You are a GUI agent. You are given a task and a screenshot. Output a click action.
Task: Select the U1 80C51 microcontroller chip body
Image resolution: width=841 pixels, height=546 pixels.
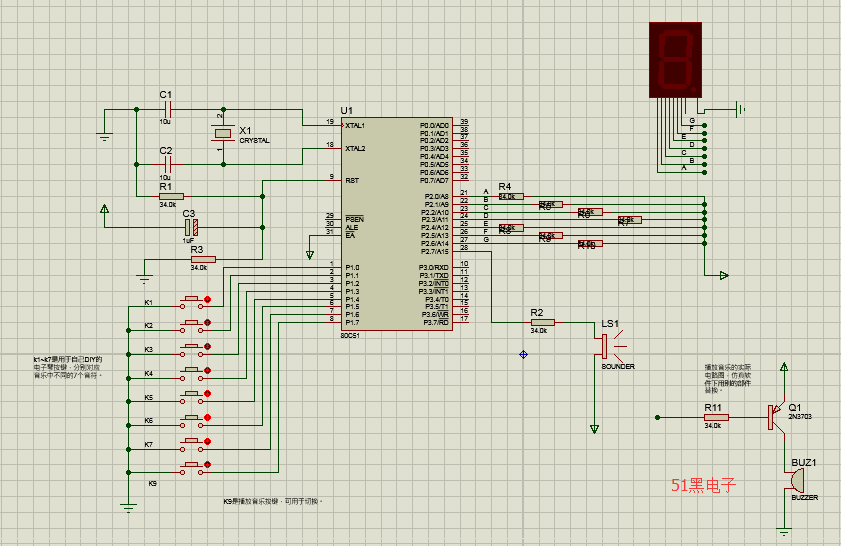(x=397, y=224)
